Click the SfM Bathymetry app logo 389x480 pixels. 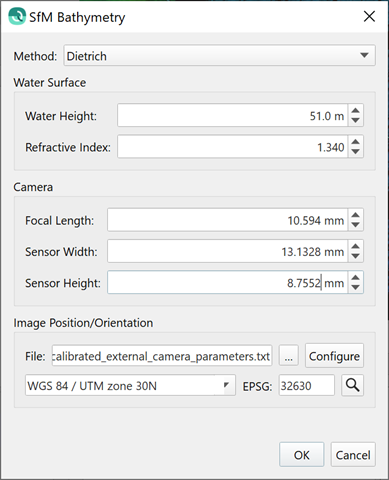click(x=17, y=16)
